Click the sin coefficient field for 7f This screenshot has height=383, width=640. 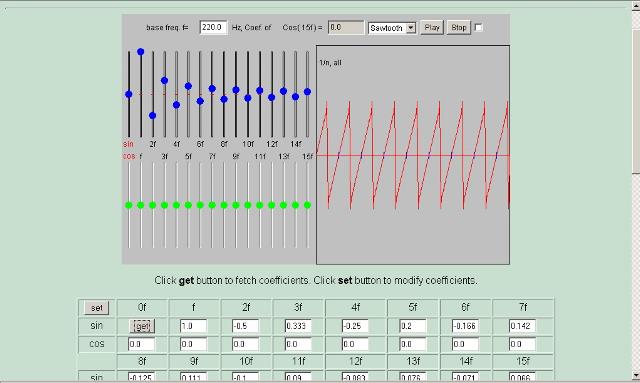[522, 326]
